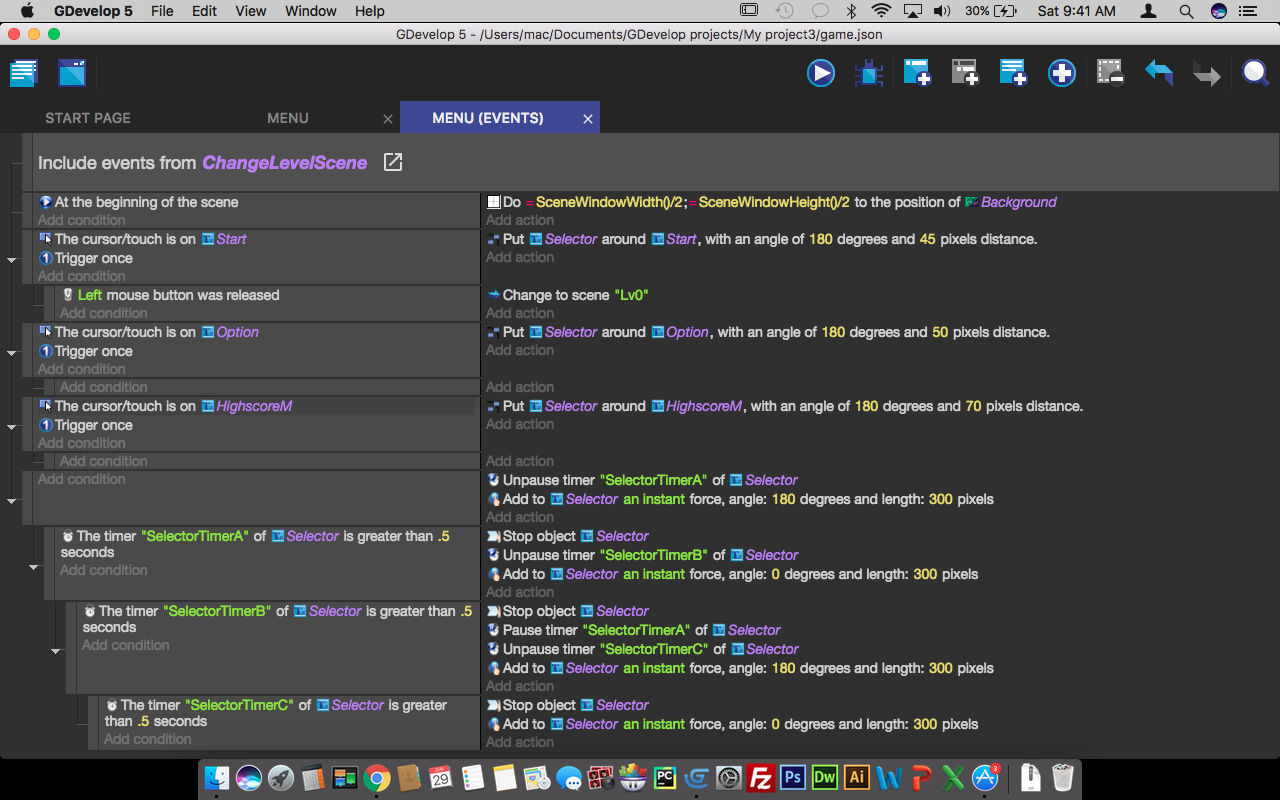The image size is (1280, 800).
Task: Open the Edit menu
Action: pos(205,11)
